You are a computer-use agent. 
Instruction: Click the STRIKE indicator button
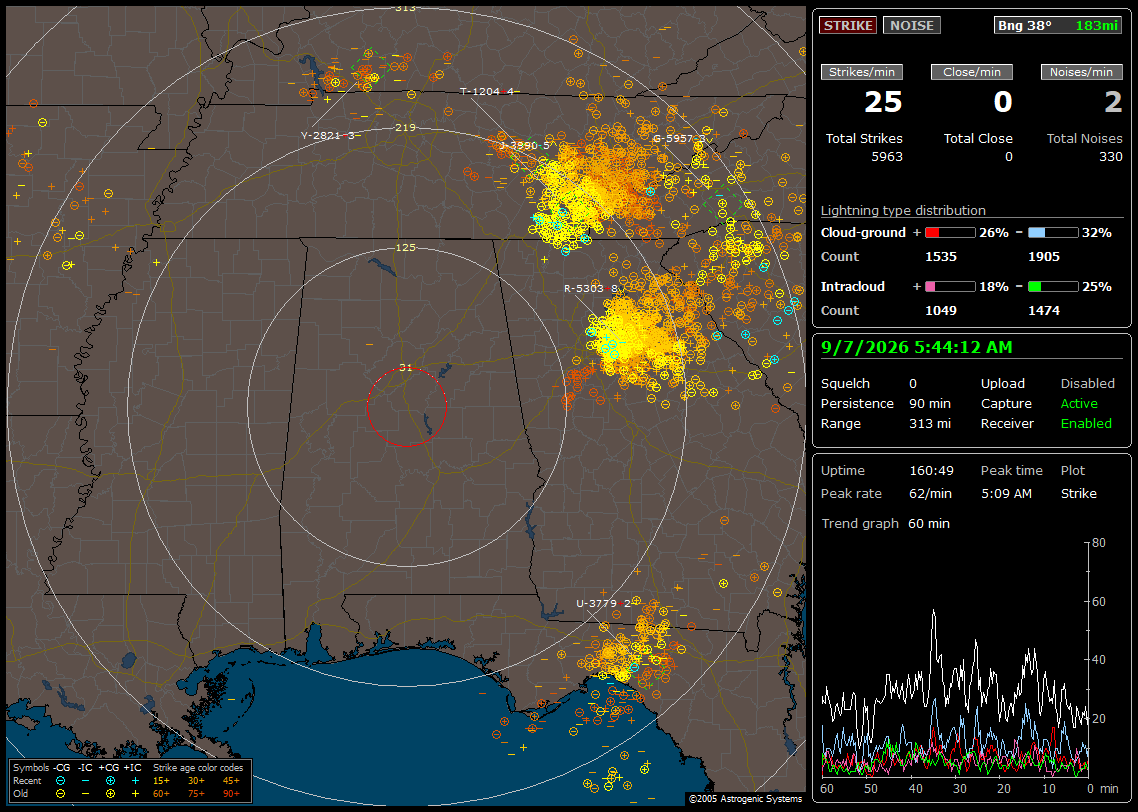[x=848, y=25]
